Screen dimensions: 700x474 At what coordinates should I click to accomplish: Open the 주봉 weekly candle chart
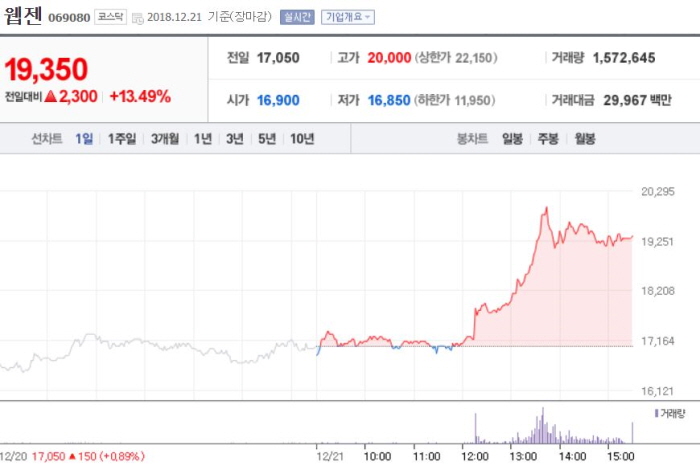pos(548,139)
